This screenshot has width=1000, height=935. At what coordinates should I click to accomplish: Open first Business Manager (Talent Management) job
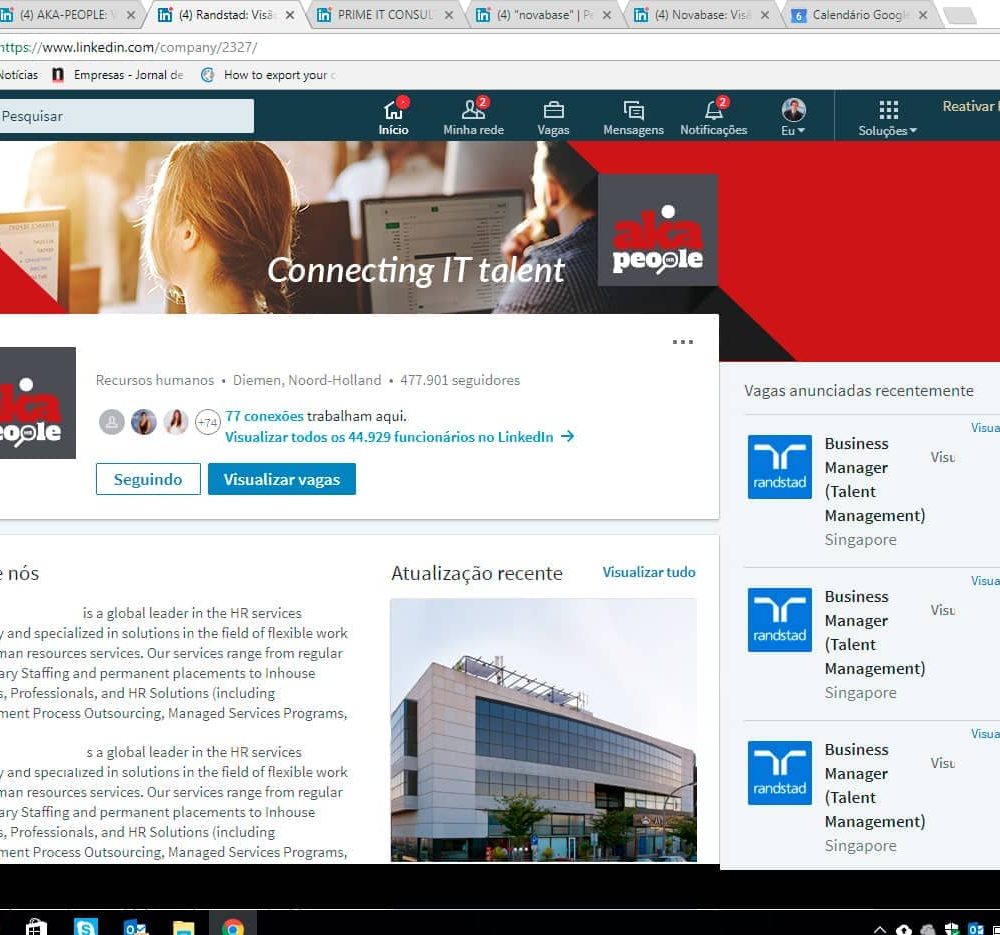click(x=874, y=480)
